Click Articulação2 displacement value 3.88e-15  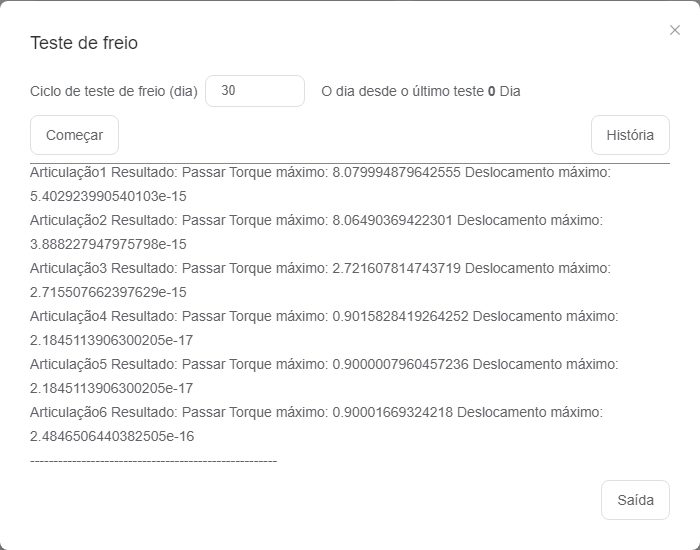coord(108,244)
